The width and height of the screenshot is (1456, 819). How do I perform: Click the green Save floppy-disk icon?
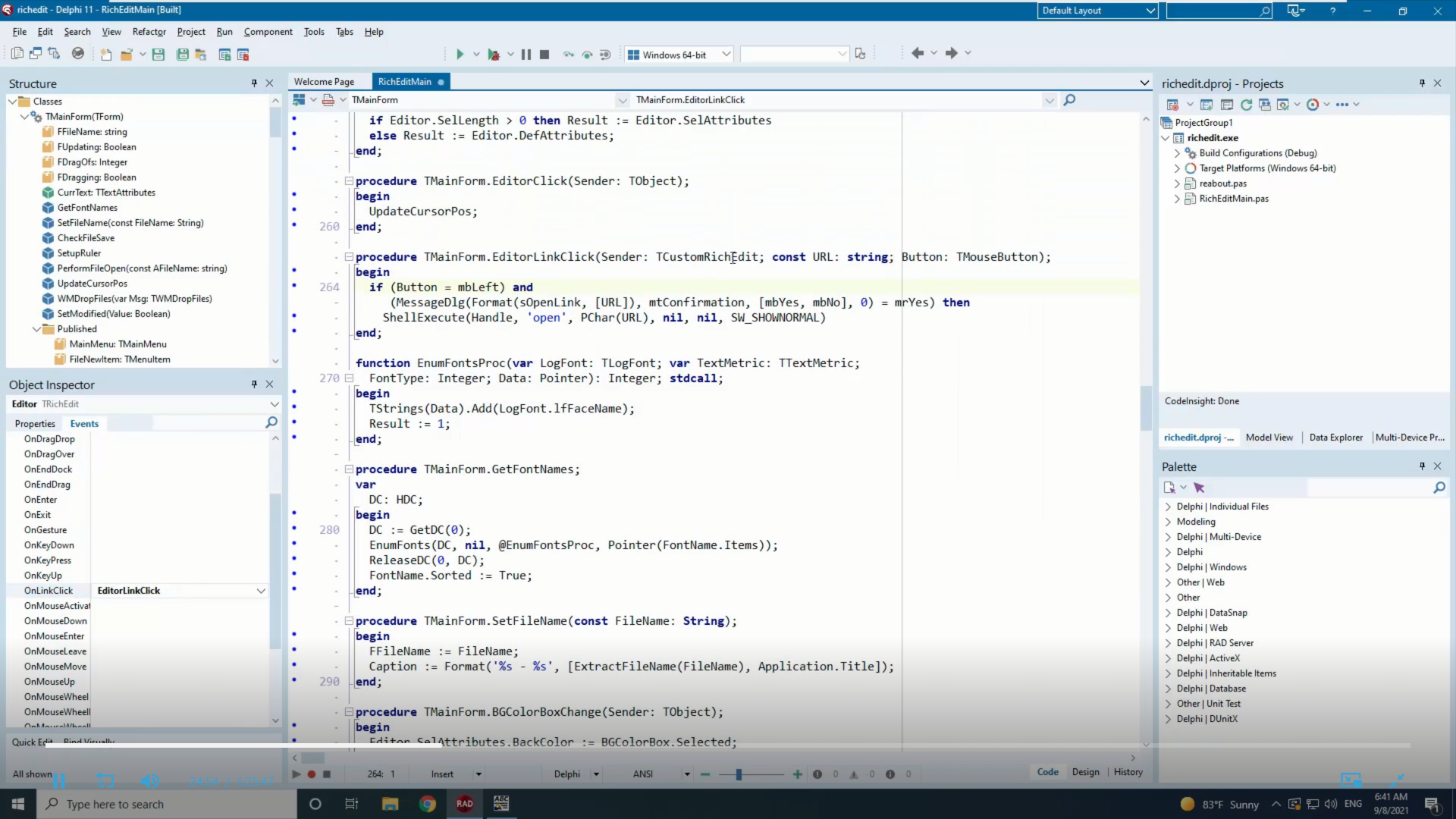pos(158,54)
